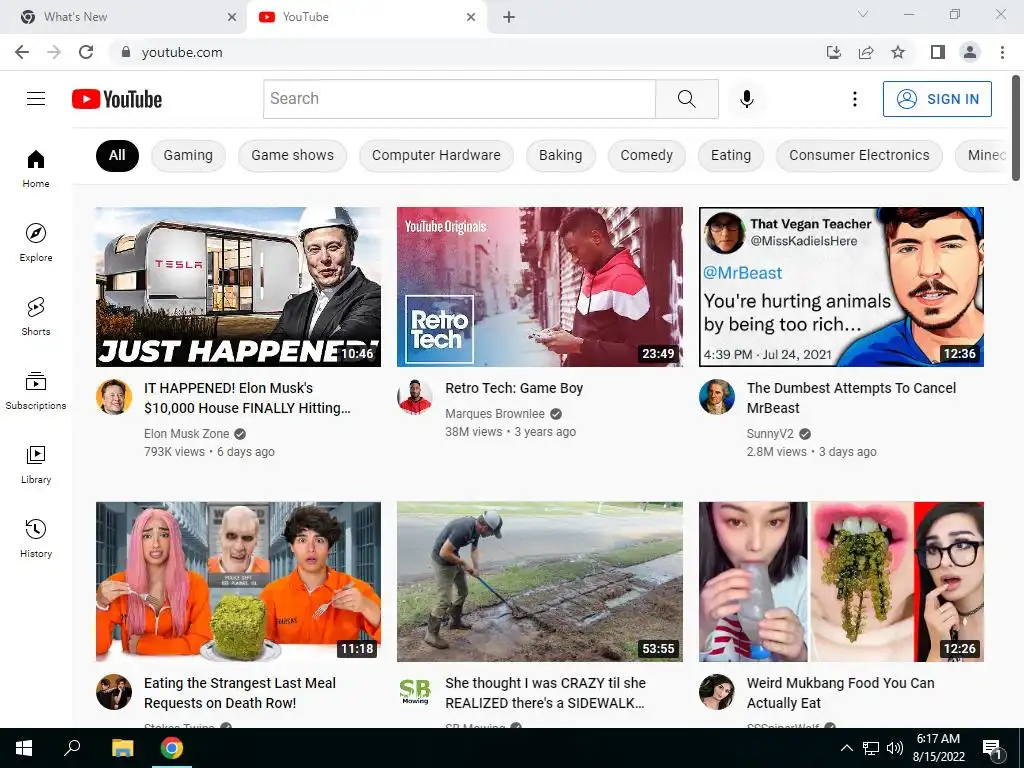Click SB Mowing channel avatar
The height and width of the screenshot is (768, 1024).
(x=415, y=692)
